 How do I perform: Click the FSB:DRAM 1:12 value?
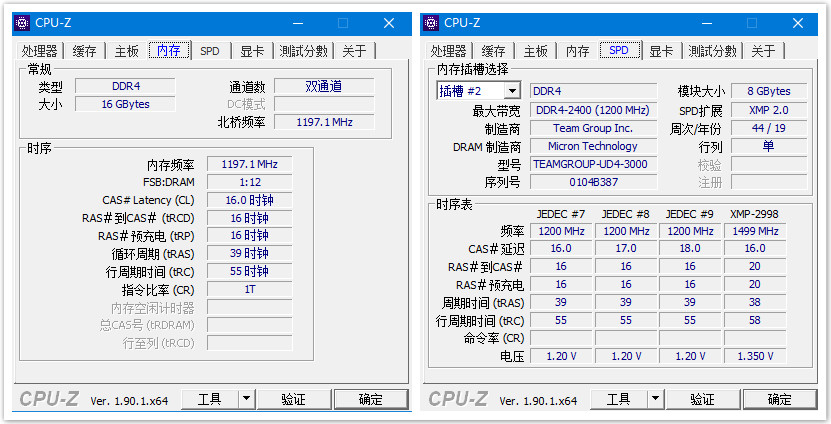point(249,182)
